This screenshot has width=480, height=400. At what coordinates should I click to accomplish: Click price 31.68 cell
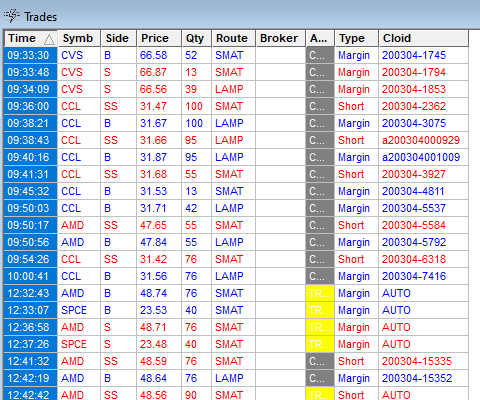[x=153, y=174]
